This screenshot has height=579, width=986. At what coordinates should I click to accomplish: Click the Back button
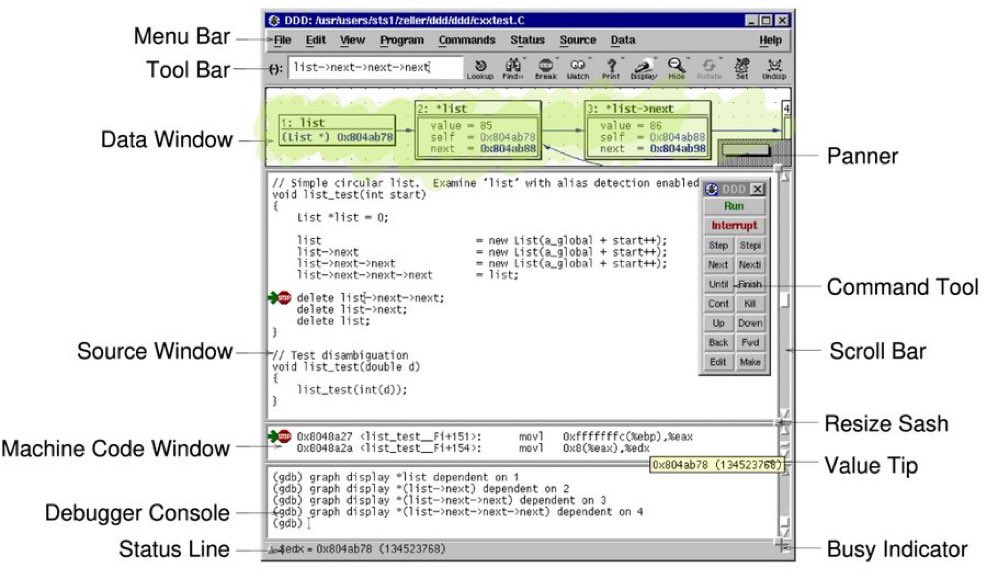pyautogui.click(x=718, y=343)
